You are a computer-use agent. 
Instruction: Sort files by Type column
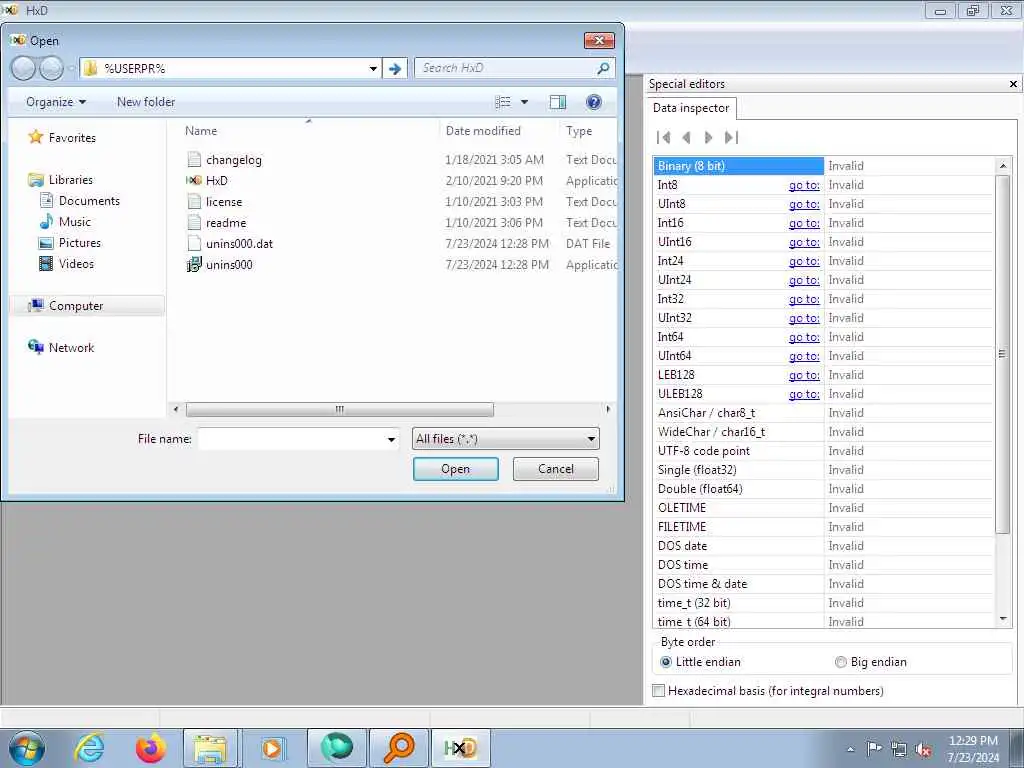pos(579,131)
